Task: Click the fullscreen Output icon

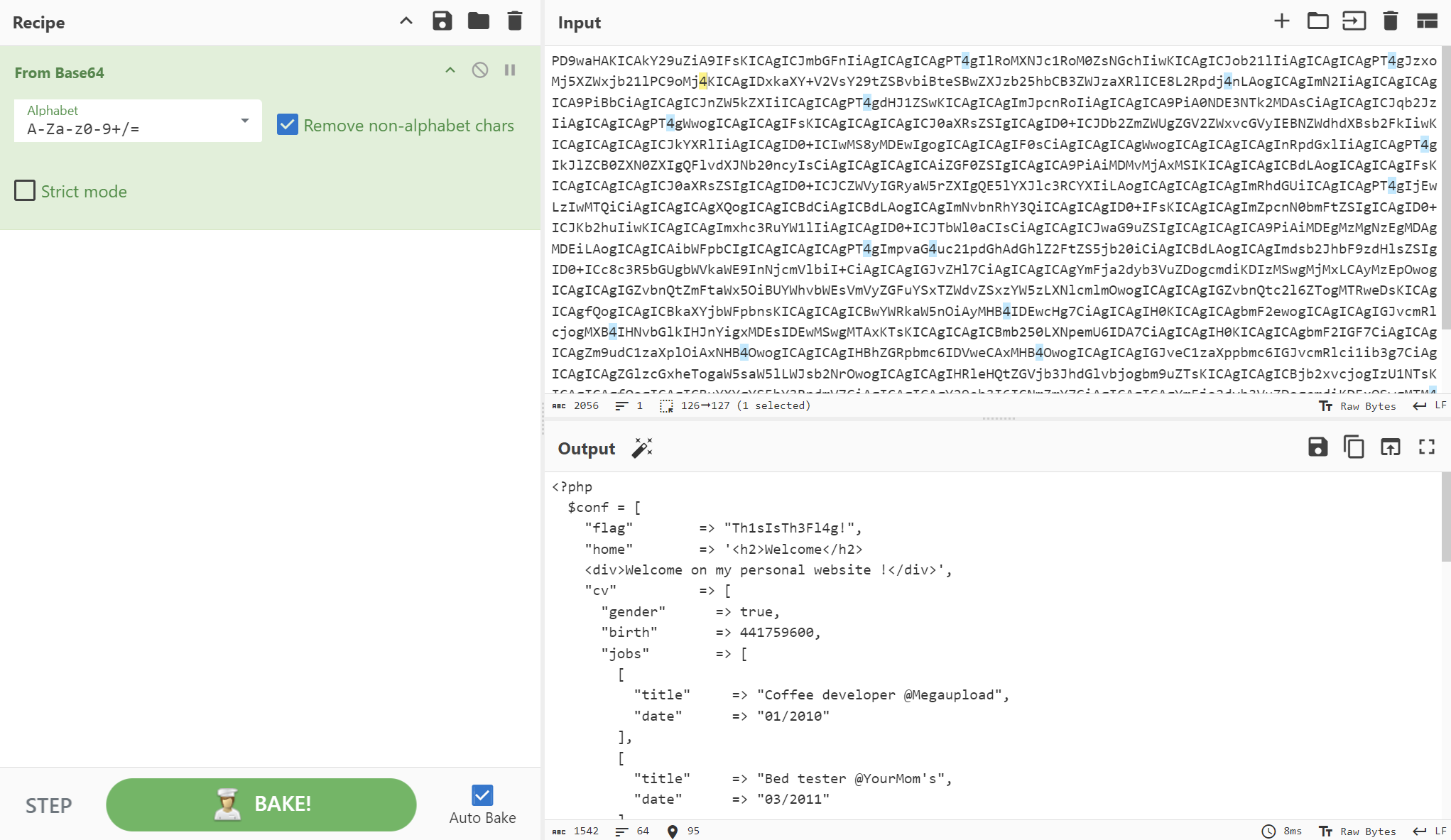Action: 1427,447
